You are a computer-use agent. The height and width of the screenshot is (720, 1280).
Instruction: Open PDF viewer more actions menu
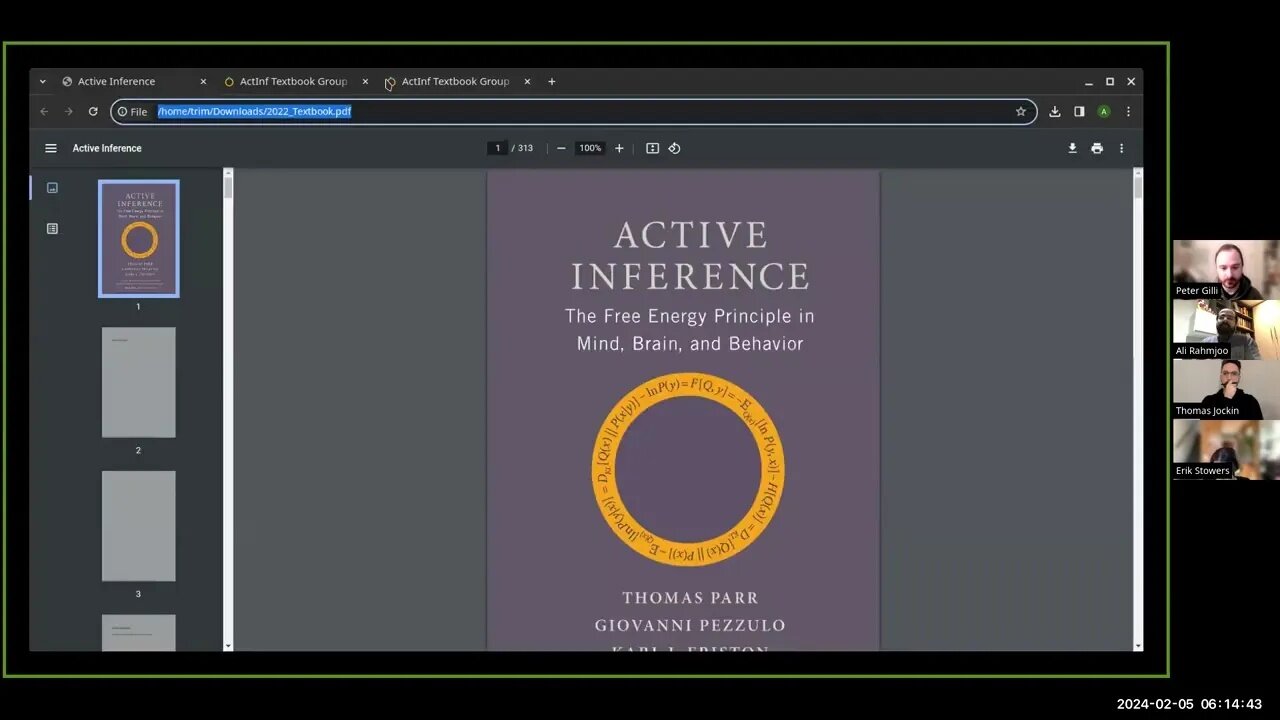[1121, 148]
